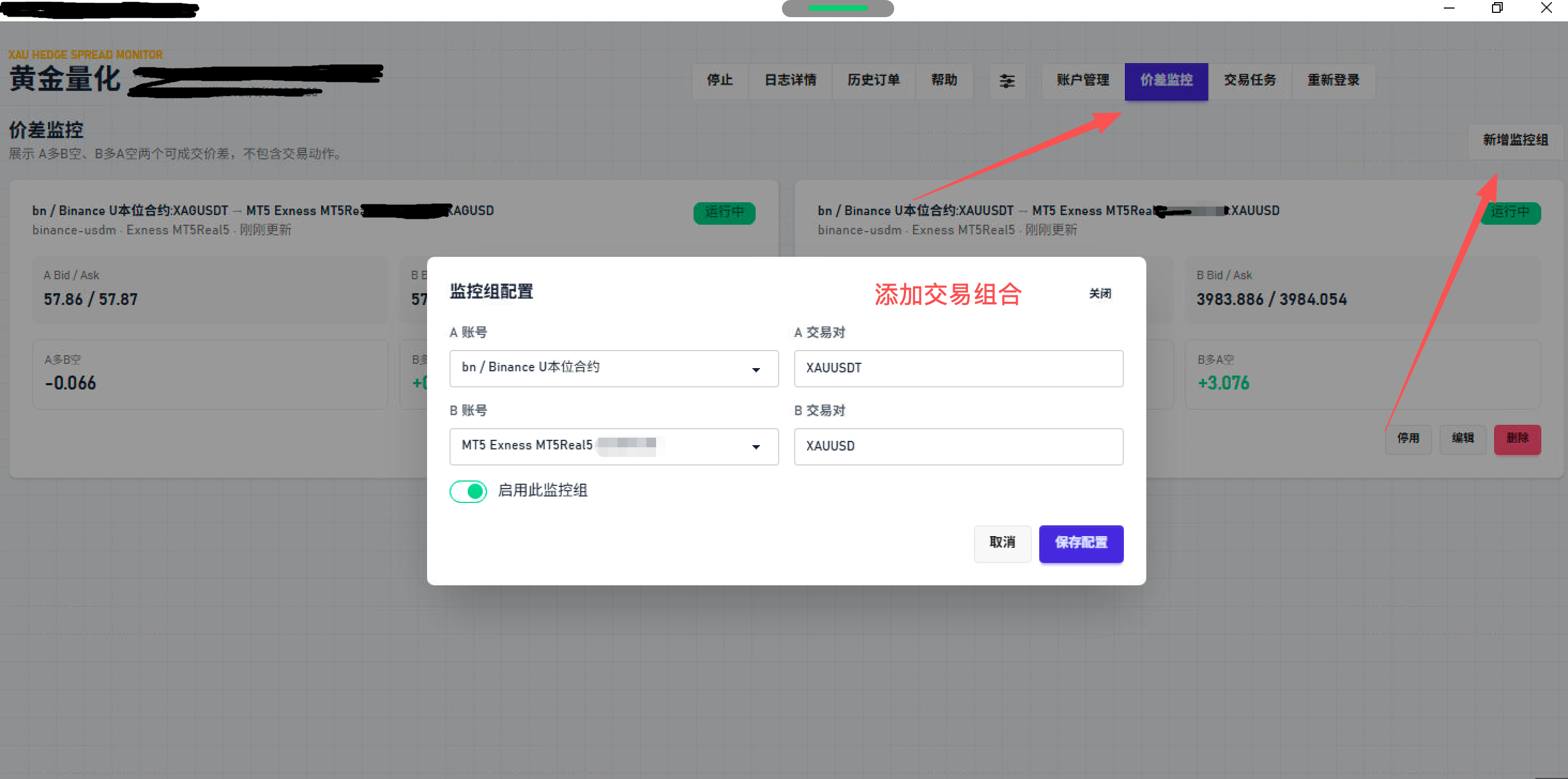
Task: Switch to the 交易任务 tab
Action: pos(1250,81)
